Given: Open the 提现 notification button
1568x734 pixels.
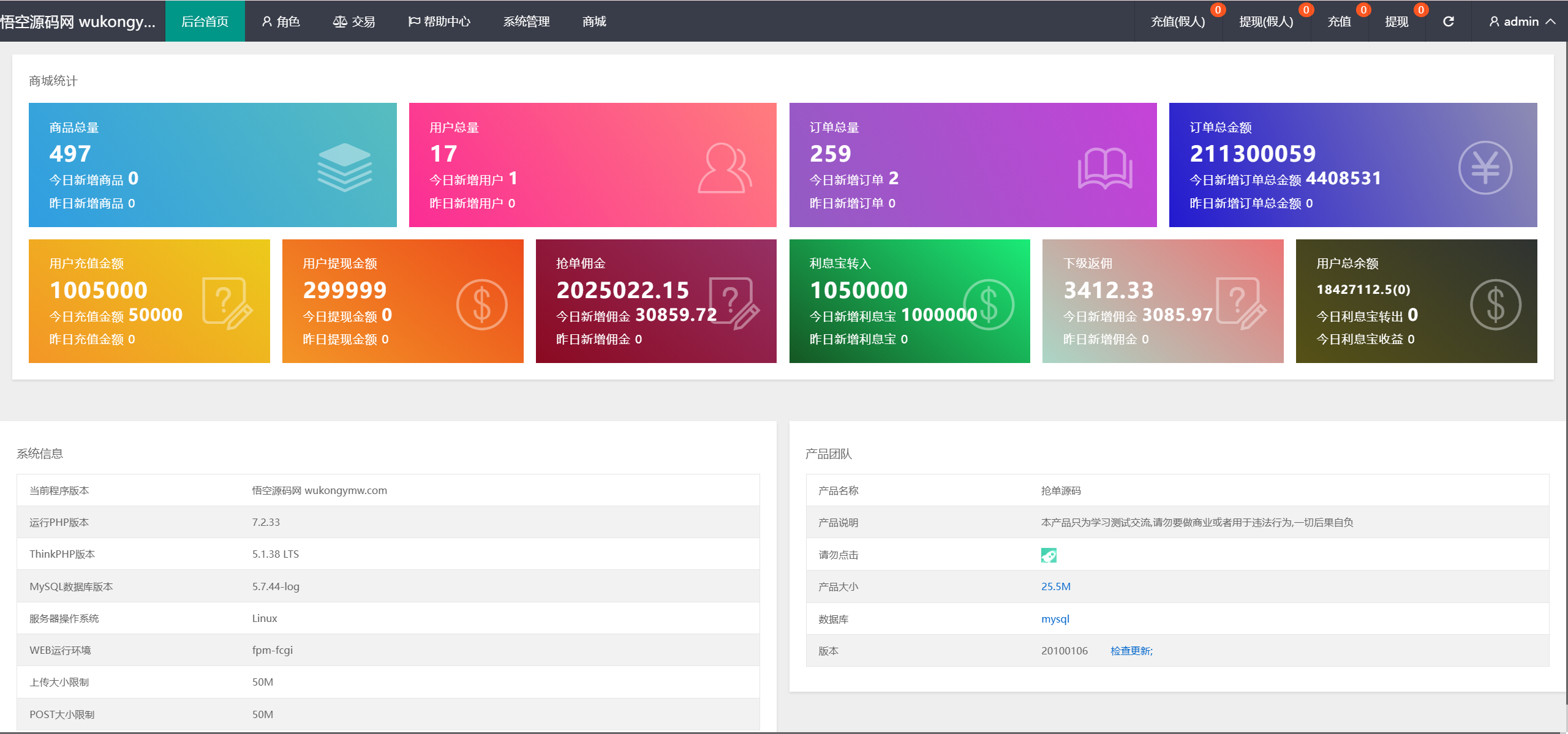Looking at the screenshot, I should 1396,21.
